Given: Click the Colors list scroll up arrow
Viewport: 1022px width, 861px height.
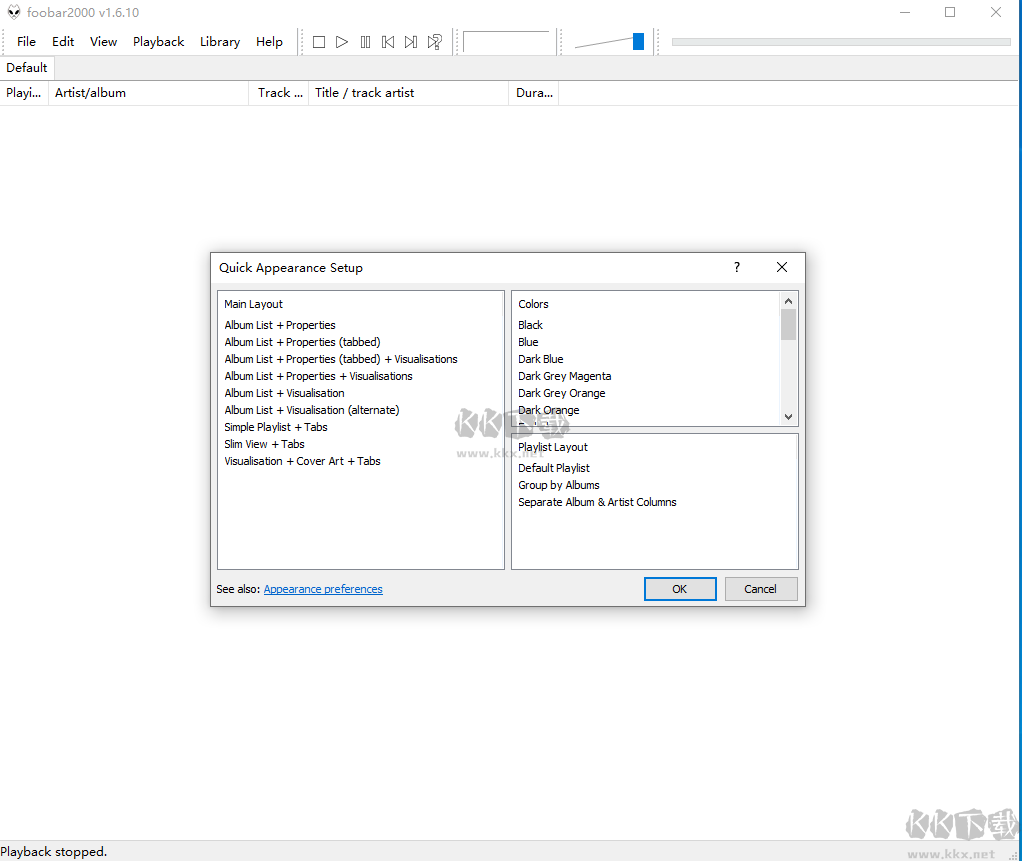Looking at the screenshot, I should click(x=788, y=301).
